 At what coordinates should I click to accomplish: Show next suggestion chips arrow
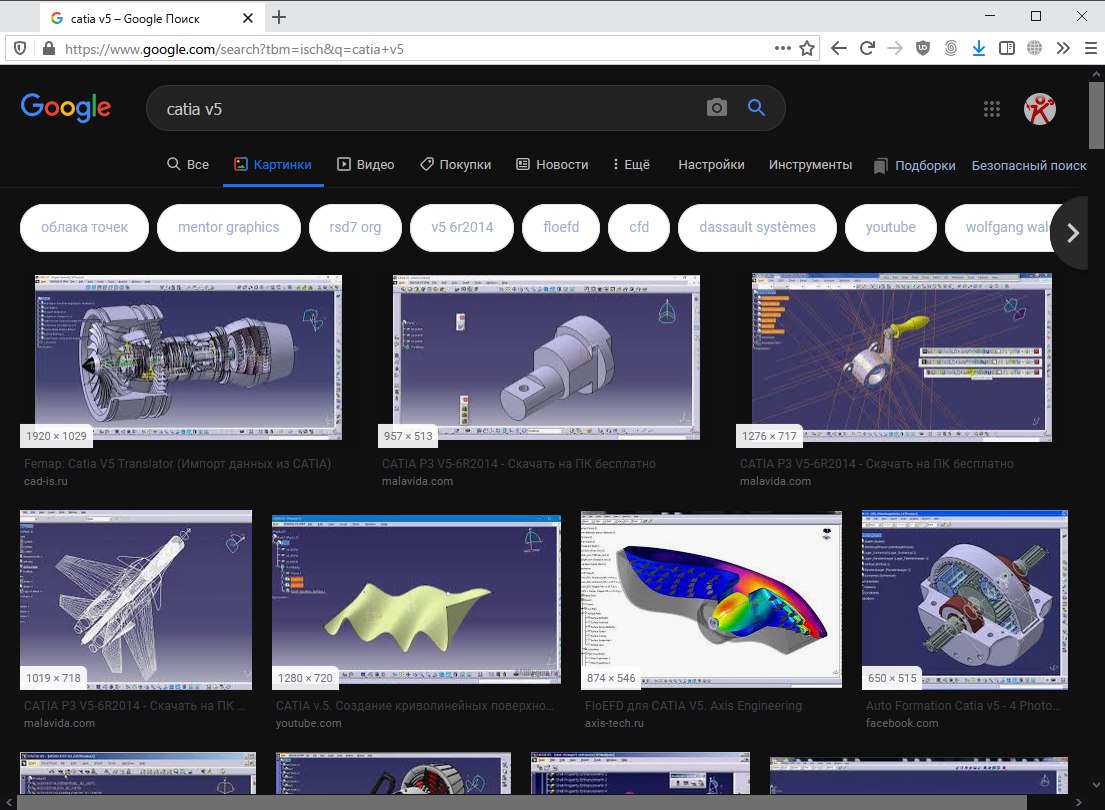1073,233
